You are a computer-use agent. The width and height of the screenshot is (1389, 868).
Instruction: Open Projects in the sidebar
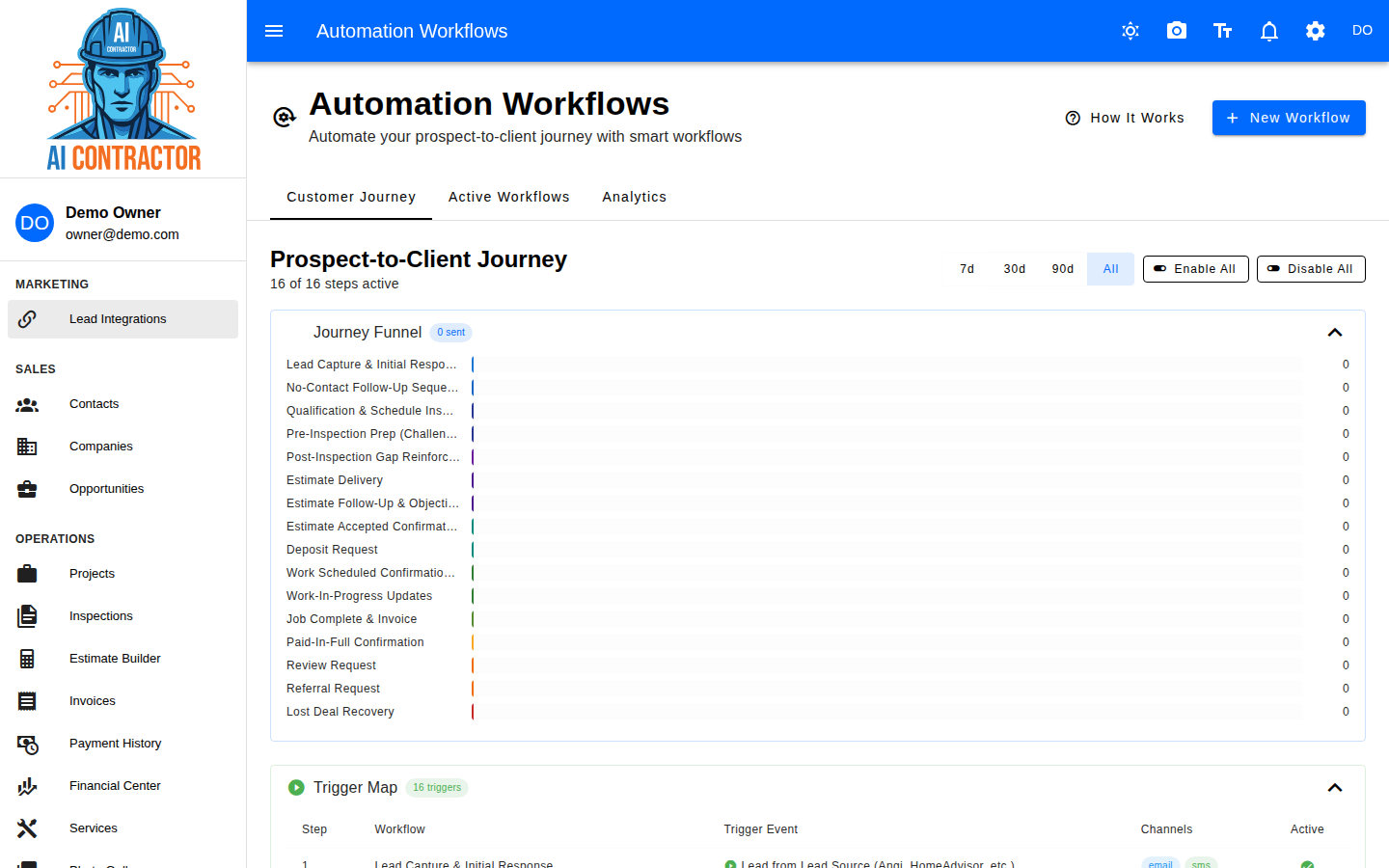coord(123,574)
